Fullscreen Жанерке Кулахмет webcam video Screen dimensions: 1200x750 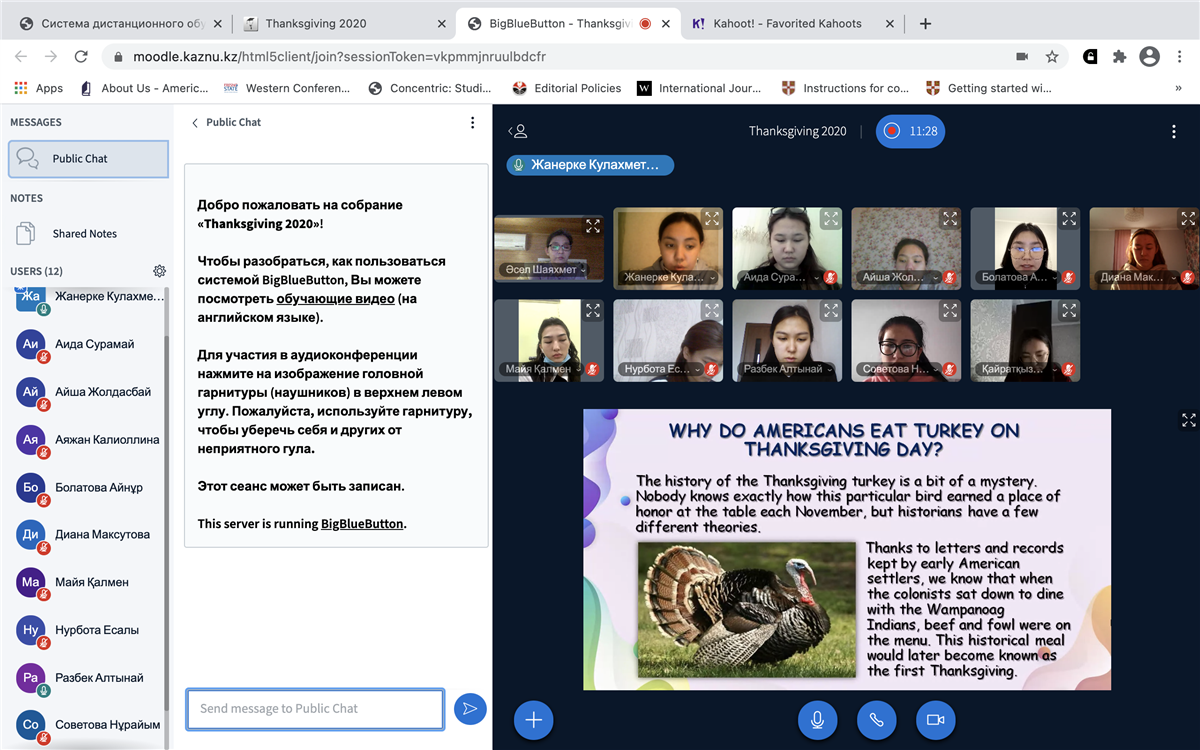pos(711,218)
